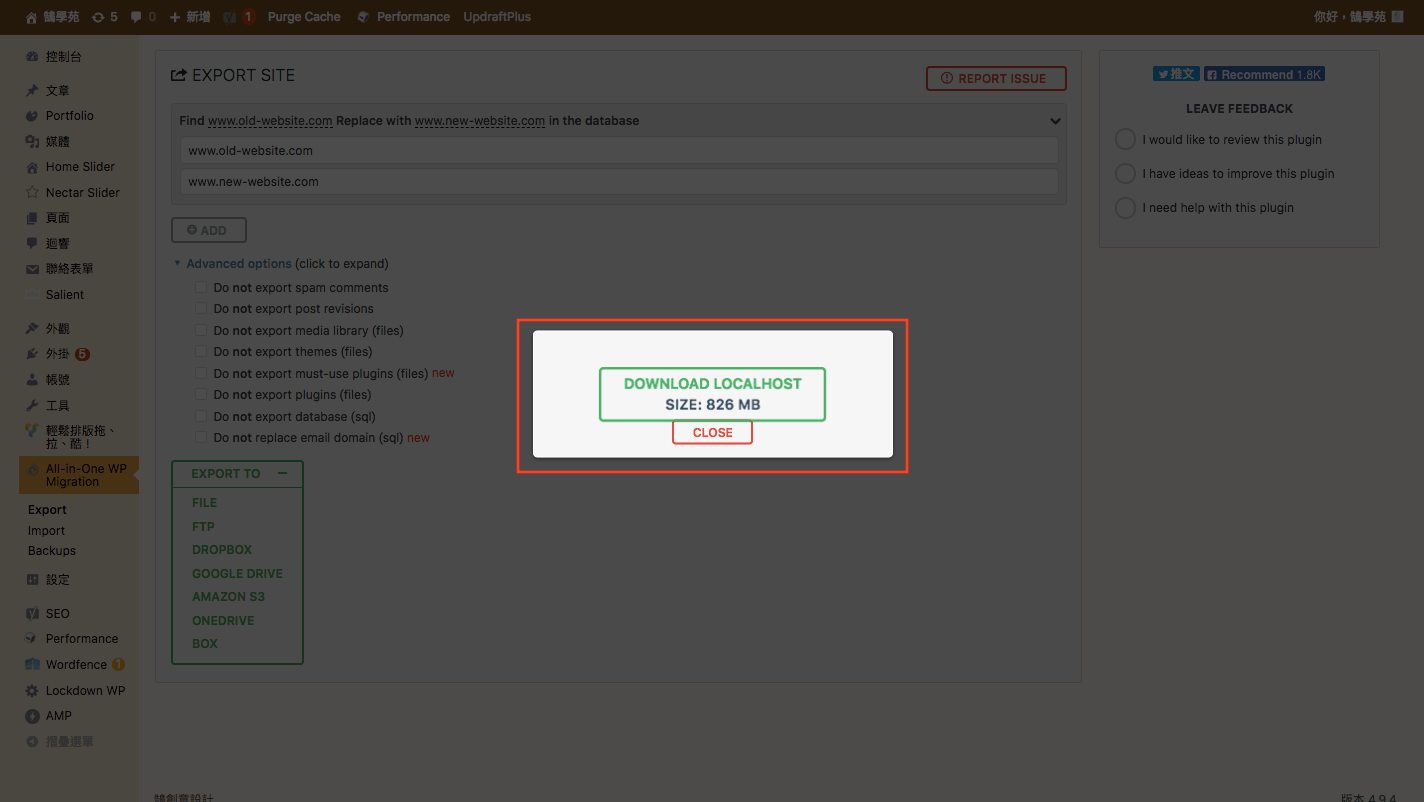Image resolution: width=1424 pixels, height=802 pixels.
Task: Click the Portfolio sidebar icon
Action: click(x=32, y=116)
